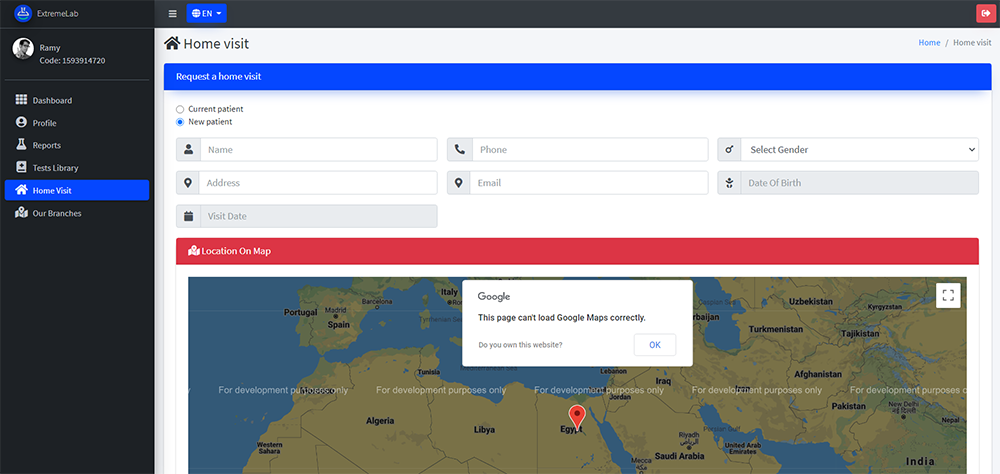Click the Date Of Birth field
This screenshot has height=474, width=1000.
pos(858,183)
